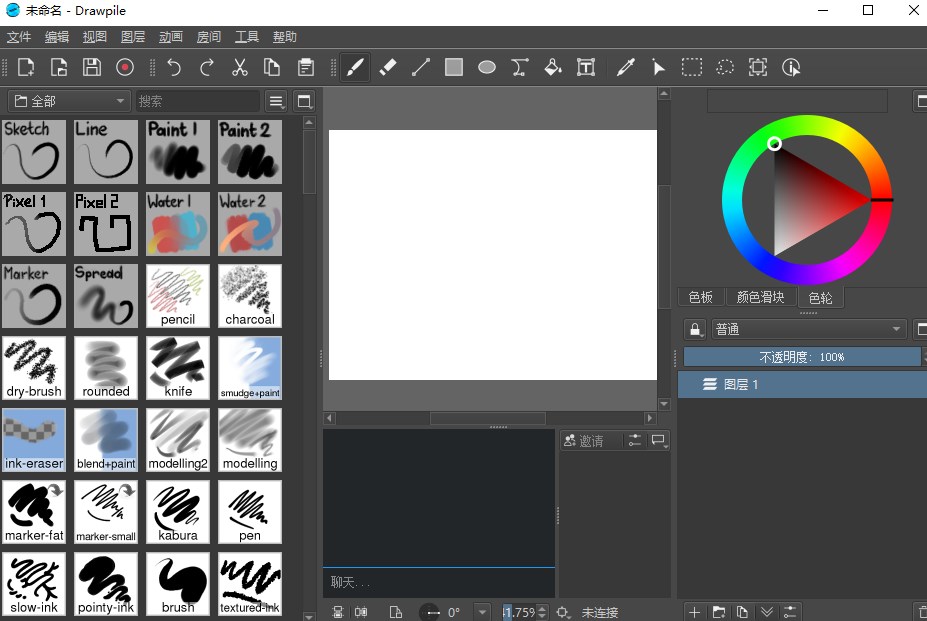Select the Color Picker eyedropper tool
927x621 pixels.
click(625, 67)
